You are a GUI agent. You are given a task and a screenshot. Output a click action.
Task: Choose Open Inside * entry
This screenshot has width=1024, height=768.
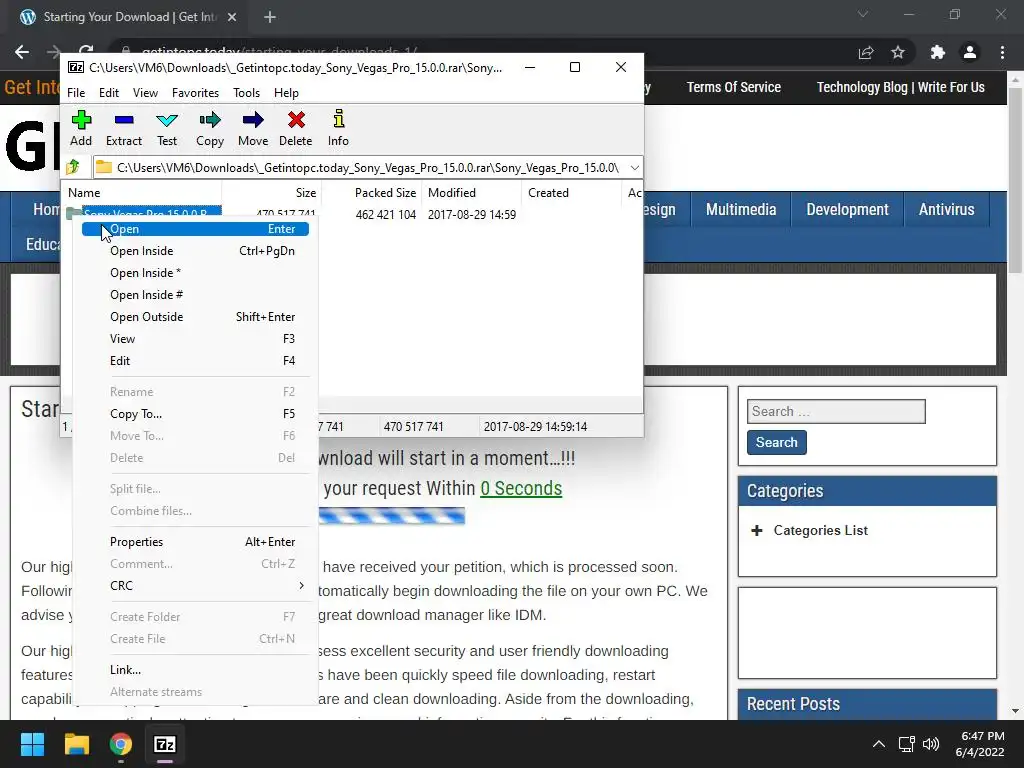pos(195,273)
